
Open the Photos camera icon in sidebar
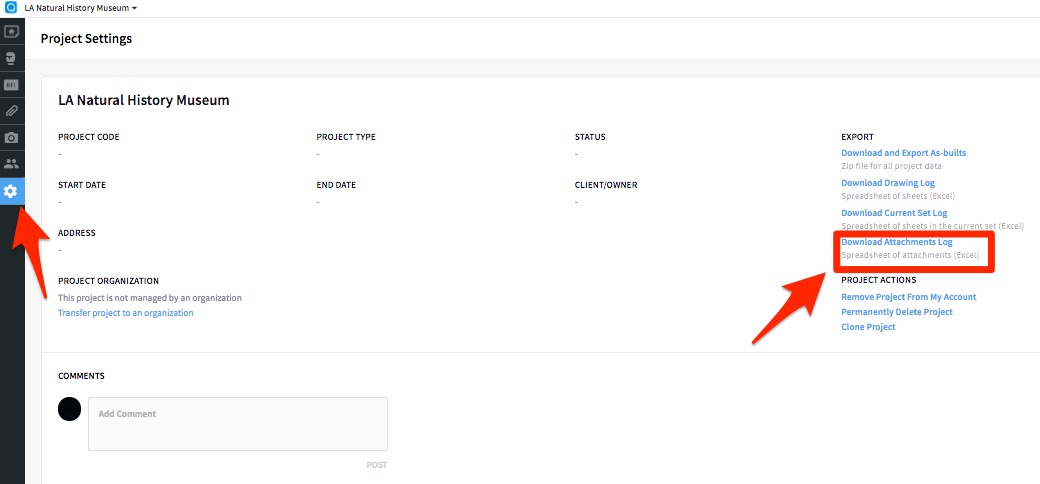pyautogui.click(x=11, y=138)
